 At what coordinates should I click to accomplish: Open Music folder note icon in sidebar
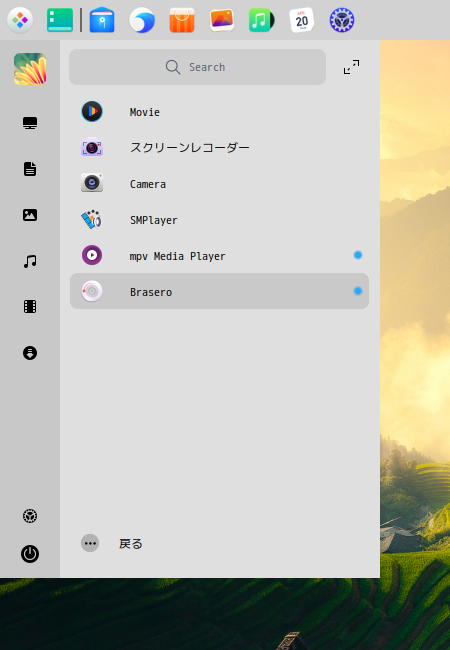[x=30, y=261]
